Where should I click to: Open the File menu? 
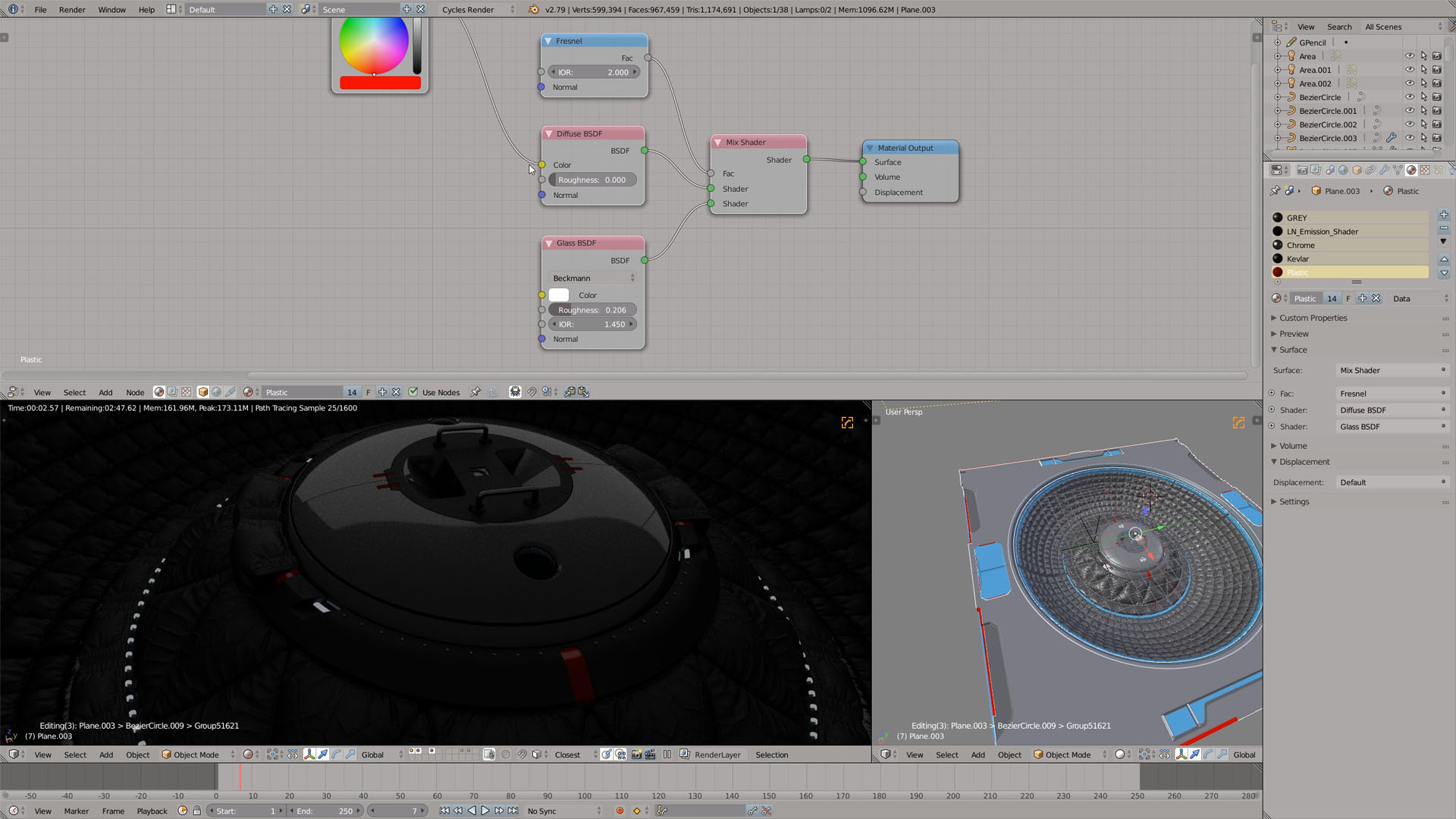(40, 9)
